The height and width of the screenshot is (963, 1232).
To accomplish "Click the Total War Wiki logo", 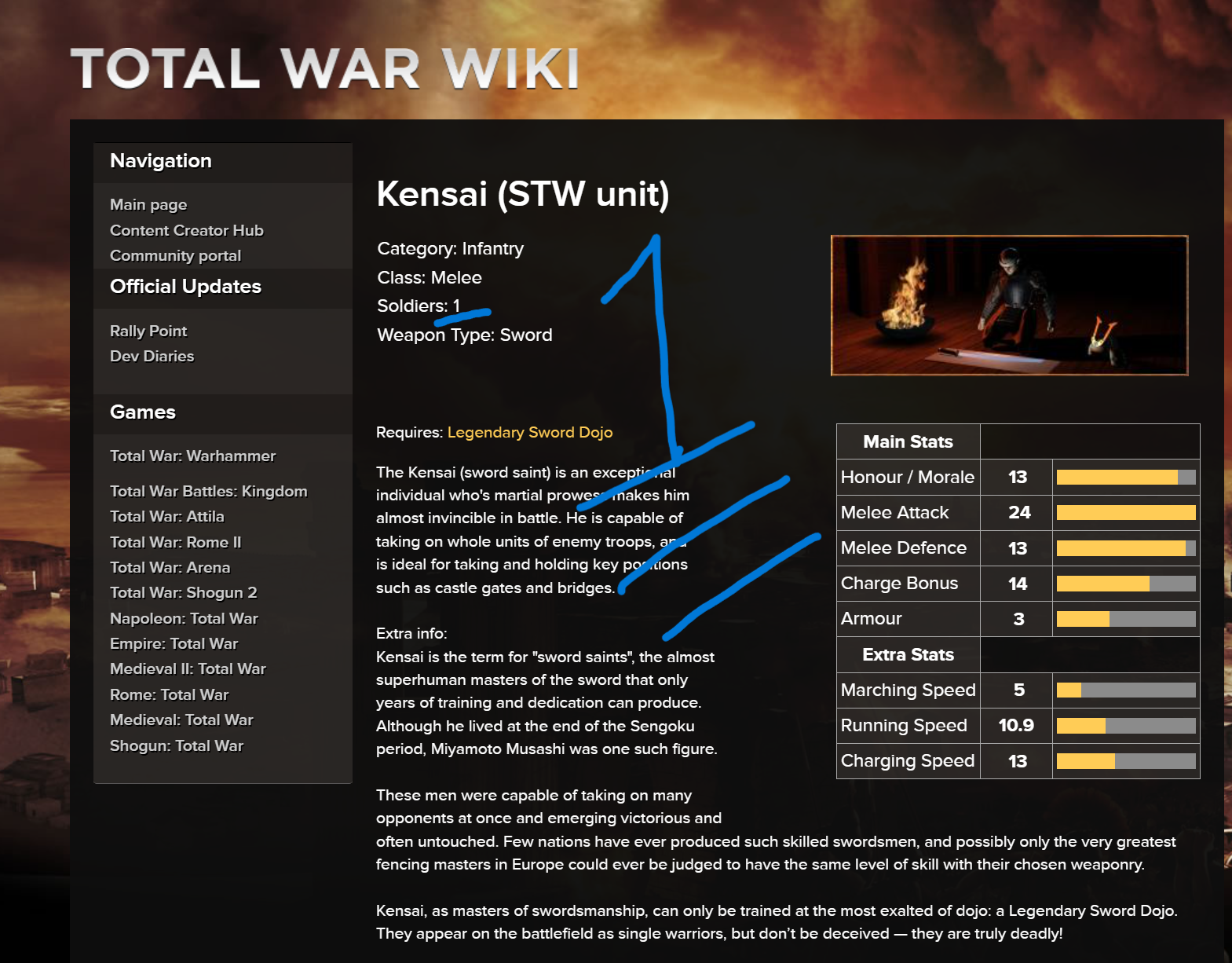I will click(325, 68).
